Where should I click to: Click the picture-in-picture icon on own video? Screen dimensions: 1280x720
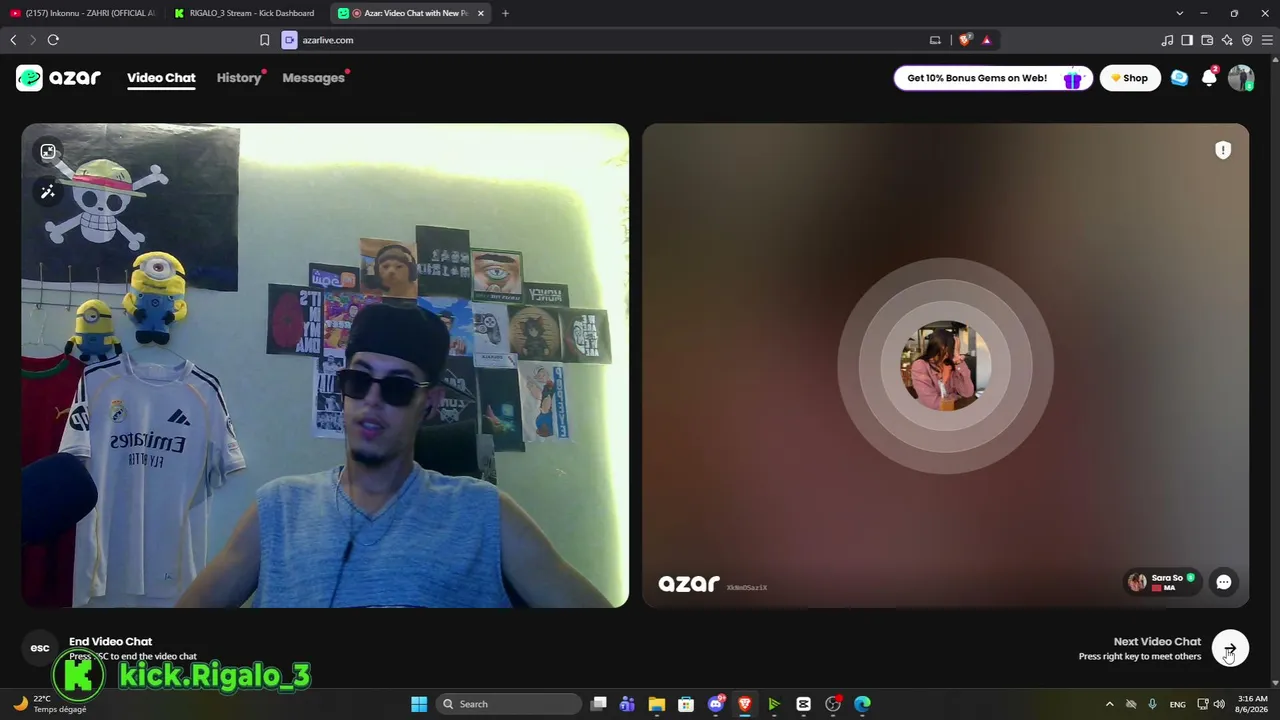48,152
